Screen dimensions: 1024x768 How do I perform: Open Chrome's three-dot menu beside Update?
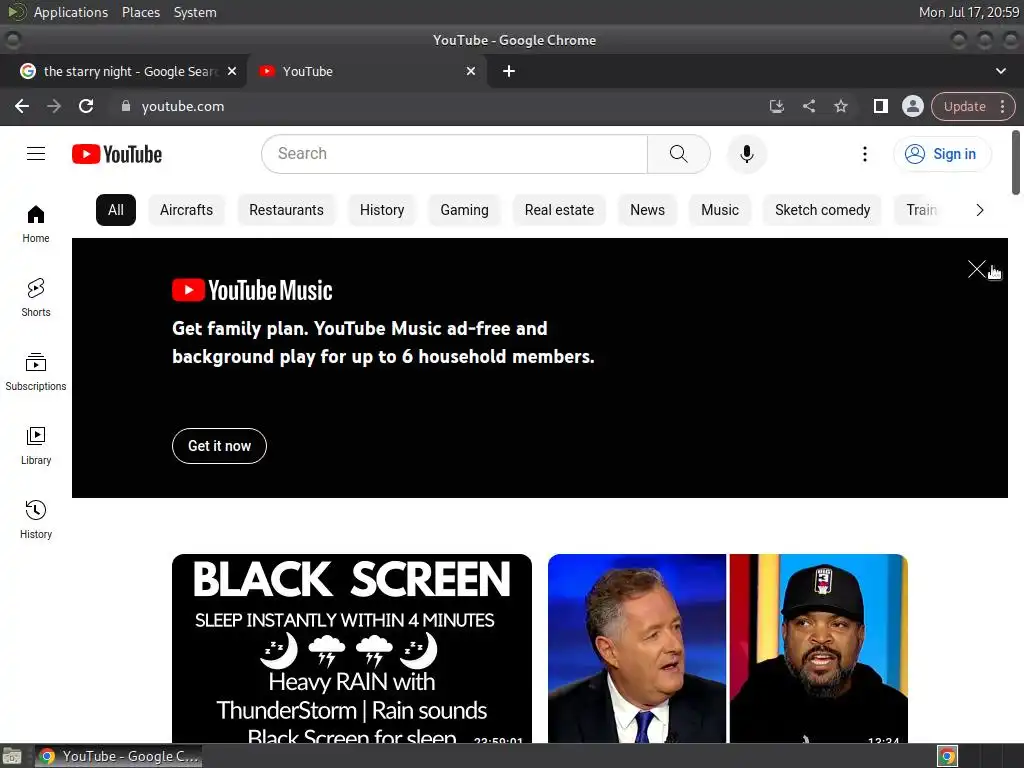1002,106
